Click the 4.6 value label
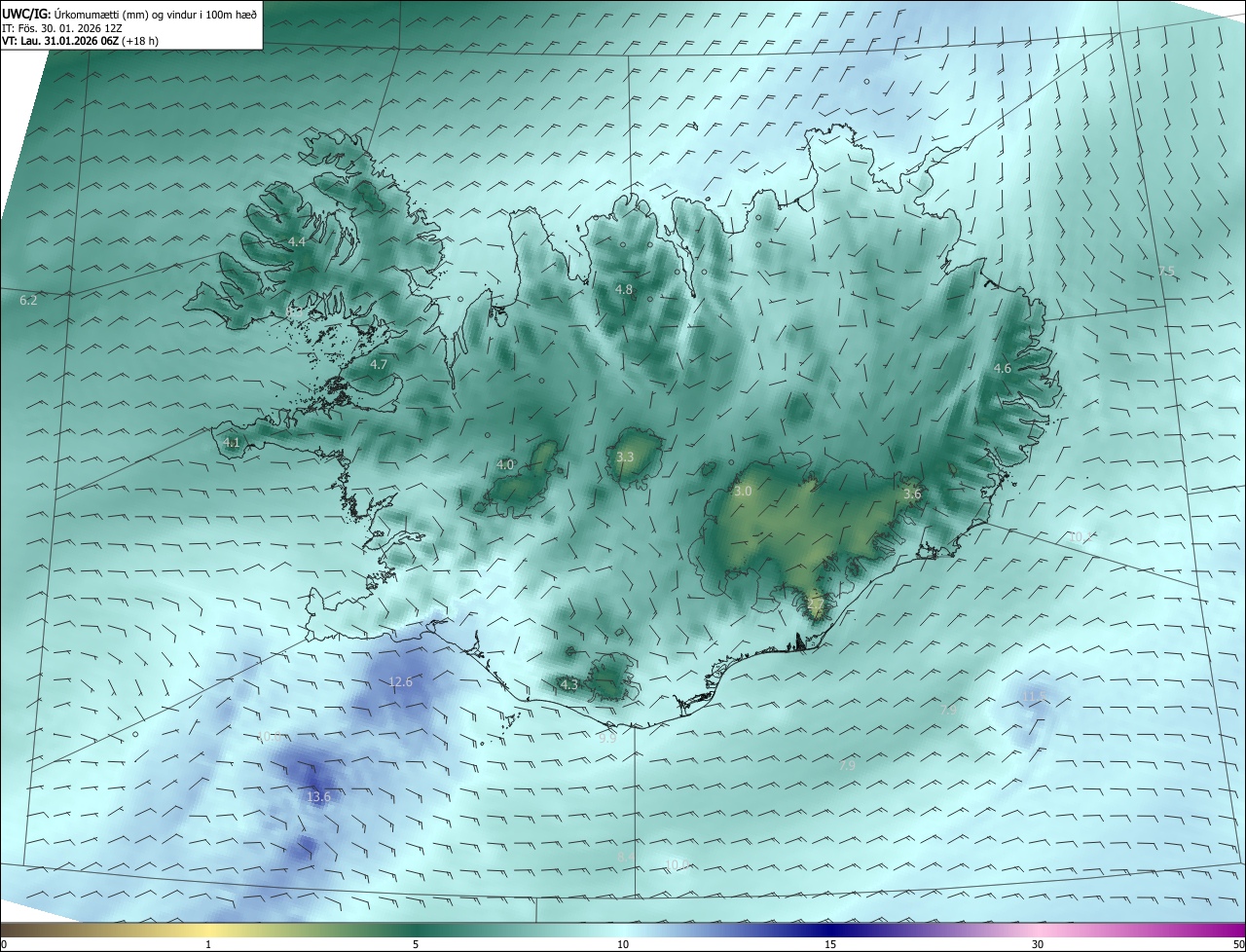 click(x=1002, y=368)
